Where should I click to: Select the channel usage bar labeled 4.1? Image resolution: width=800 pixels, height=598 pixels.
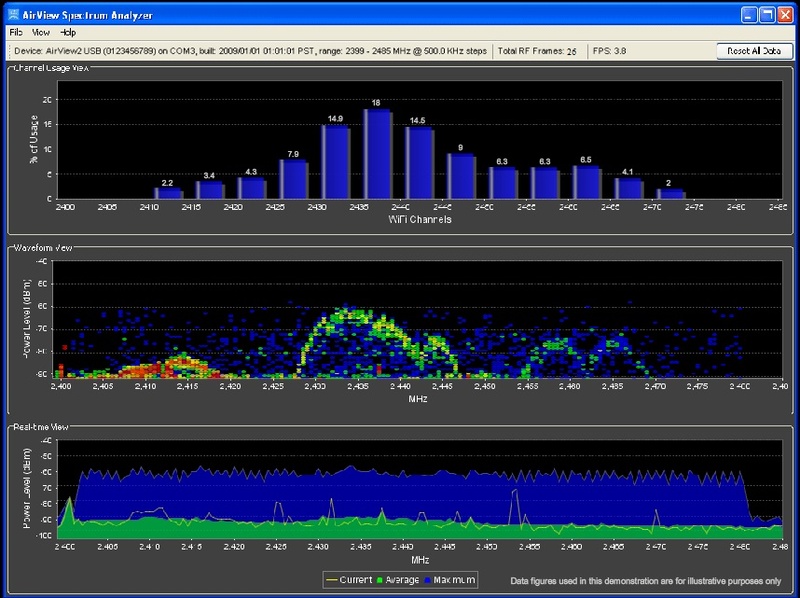pyautogui.click(x=628, y=188)
